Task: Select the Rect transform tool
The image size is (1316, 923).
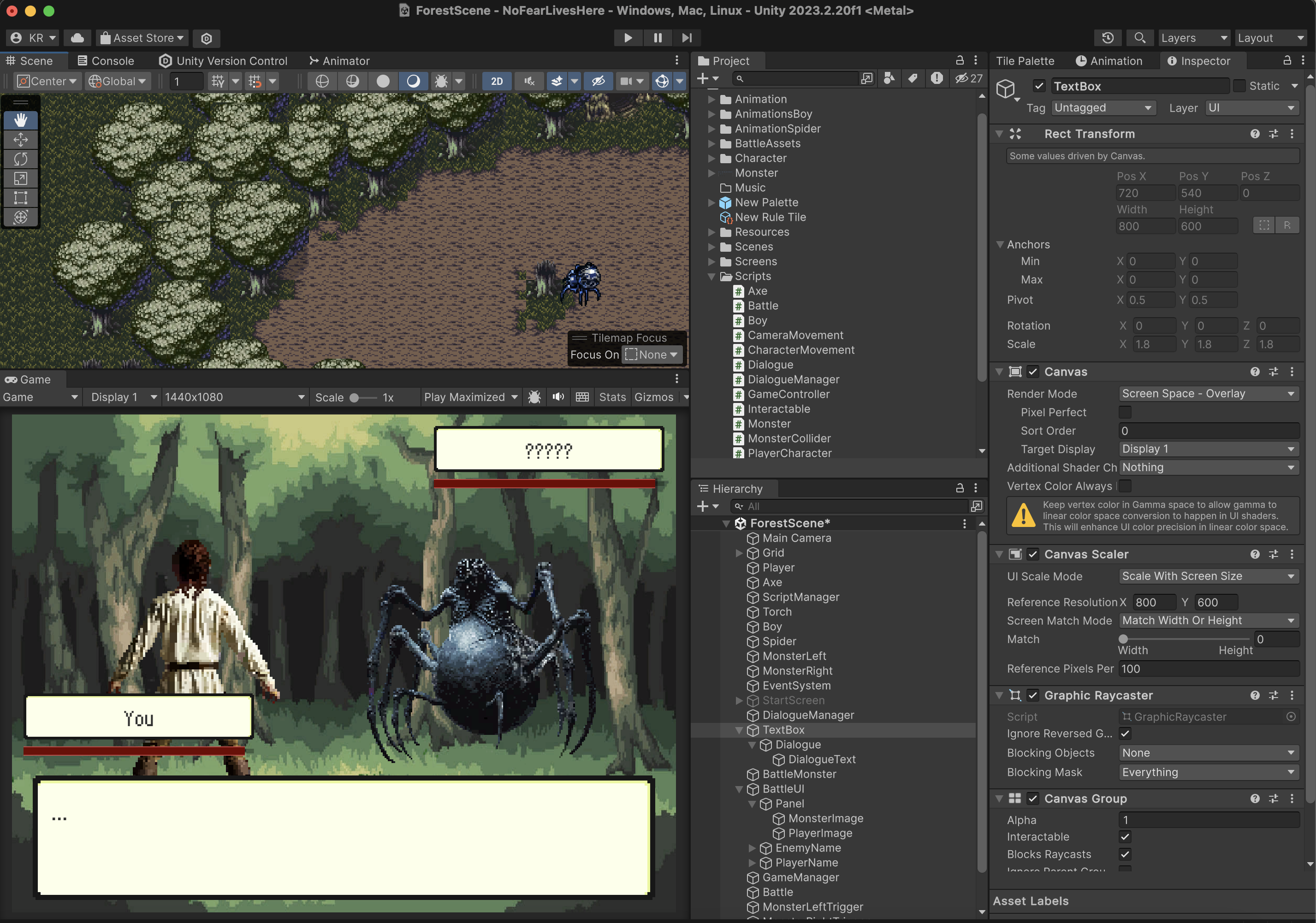Action: click(21, 198)
